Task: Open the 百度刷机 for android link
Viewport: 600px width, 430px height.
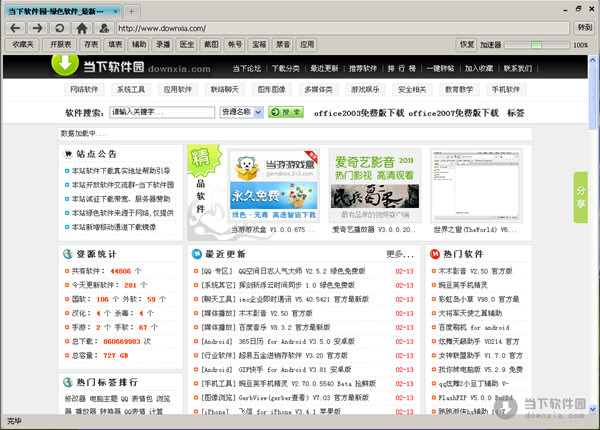Action: click(474, 327)
